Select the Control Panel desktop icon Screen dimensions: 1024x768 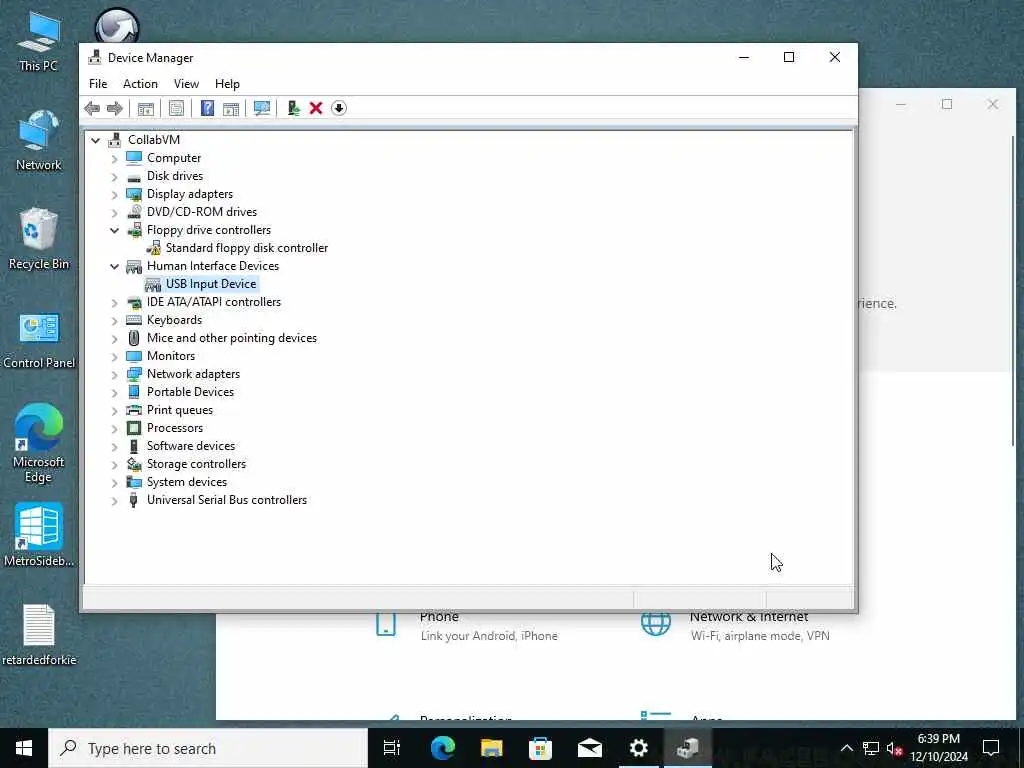[39, 340]
